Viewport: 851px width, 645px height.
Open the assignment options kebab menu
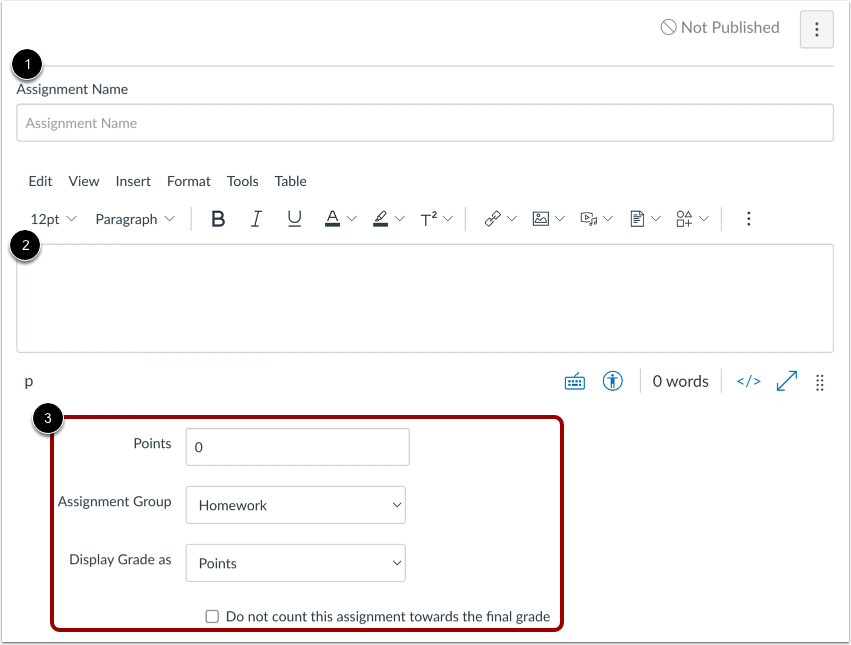[816, 29]
